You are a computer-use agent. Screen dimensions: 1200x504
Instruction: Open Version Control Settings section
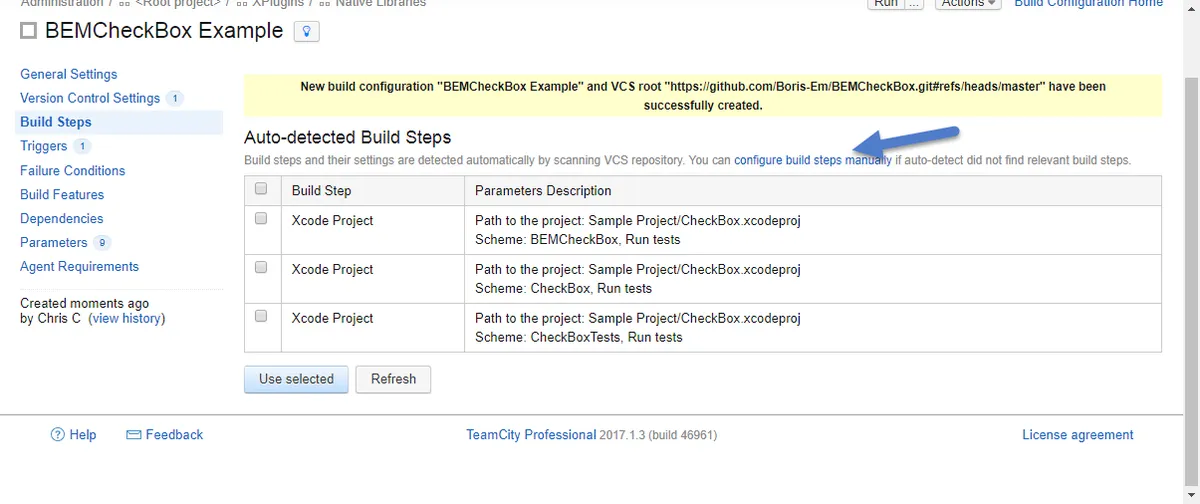[x=90, y=98]
